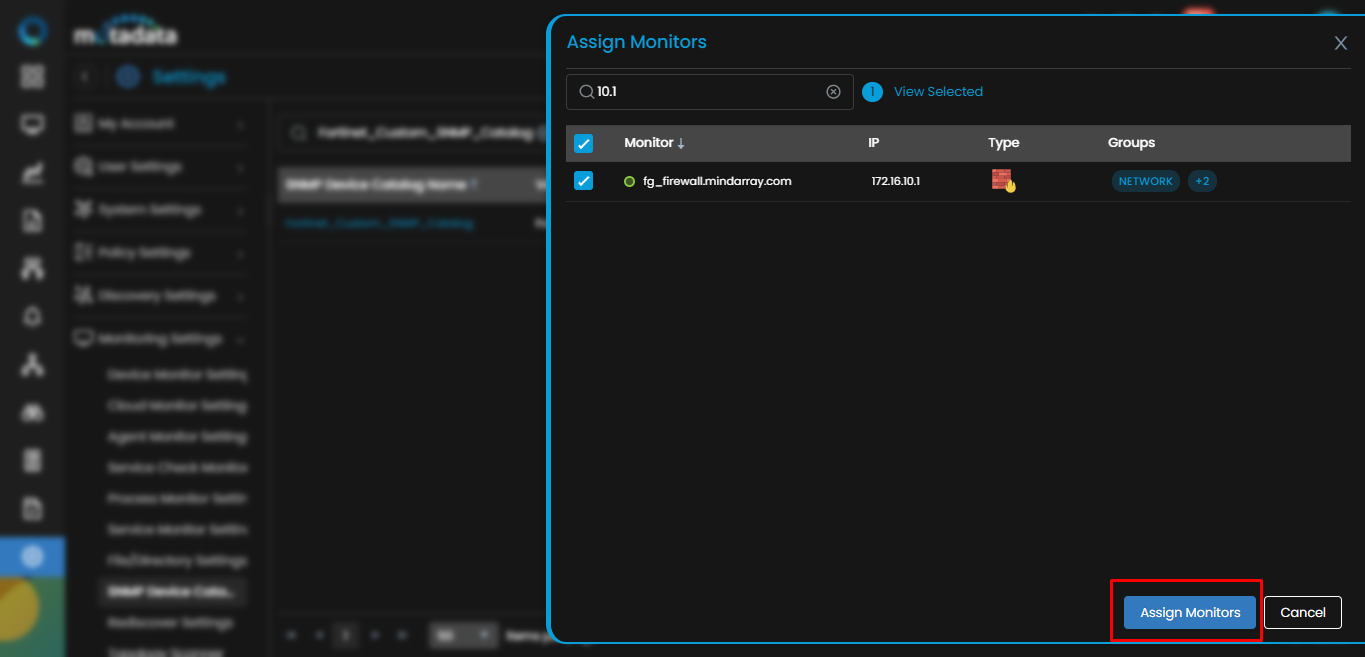Viewport: 1365px width, 657px height.
Task: Open Service Check Monitor submenu item
Action: [x=176, y=468]
